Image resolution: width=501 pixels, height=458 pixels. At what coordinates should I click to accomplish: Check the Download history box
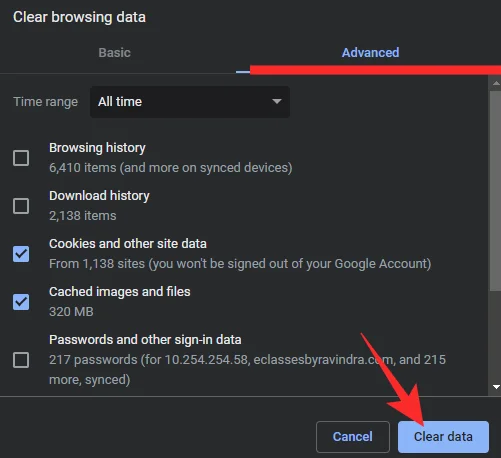coord(21,206)
